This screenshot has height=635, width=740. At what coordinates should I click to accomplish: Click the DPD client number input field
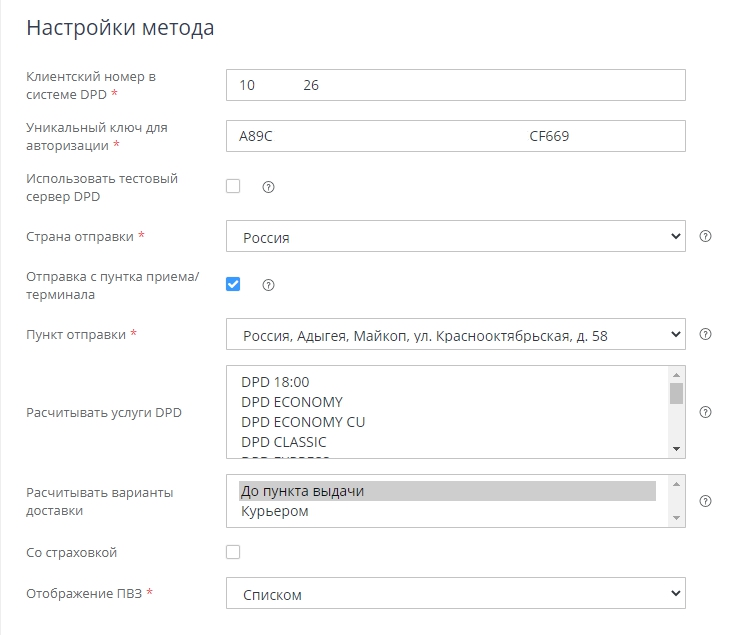click(x=455, y=86)
